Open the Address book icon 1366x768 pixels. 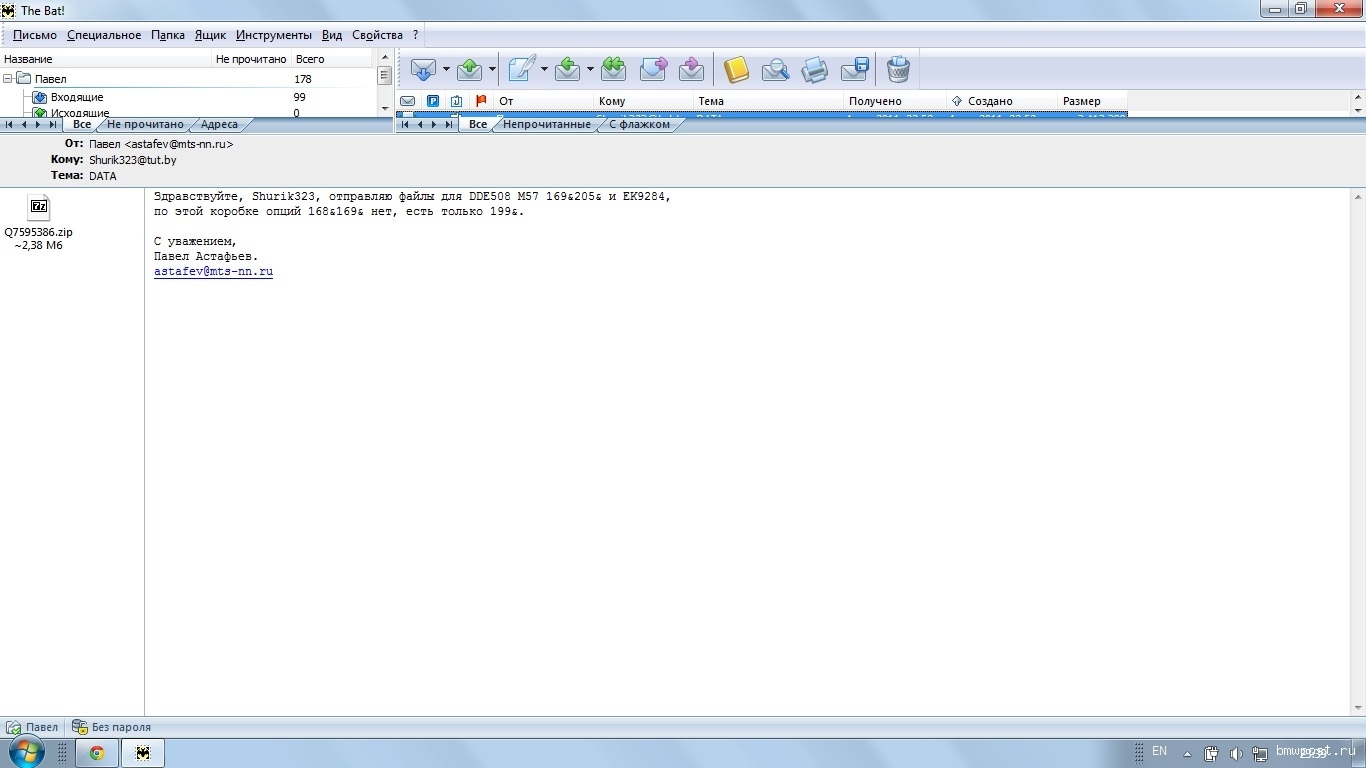(736, 69)
